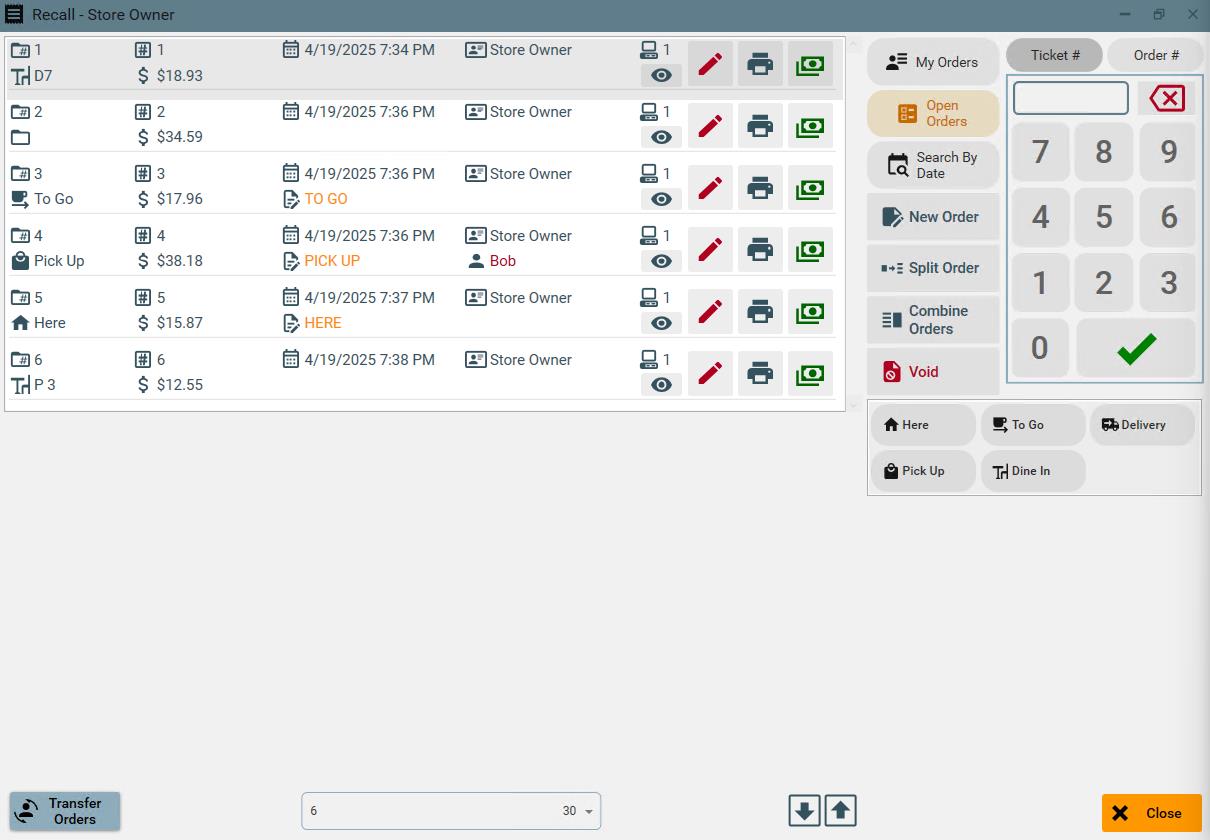Close the Recall window with orange Close button

tap(1151, 813)
